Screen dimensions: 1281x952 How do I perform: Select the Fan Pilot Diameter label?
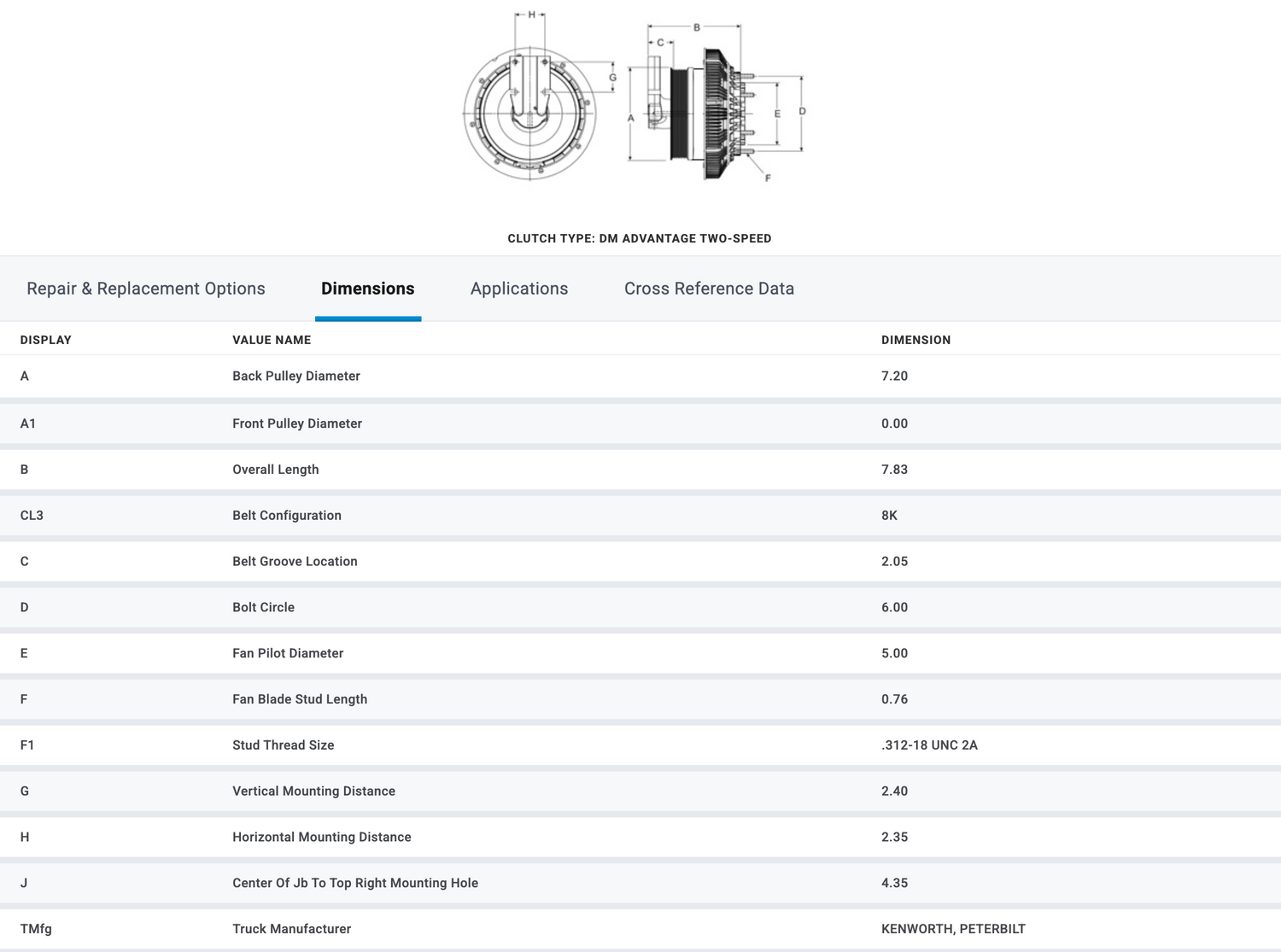[288, 653]
